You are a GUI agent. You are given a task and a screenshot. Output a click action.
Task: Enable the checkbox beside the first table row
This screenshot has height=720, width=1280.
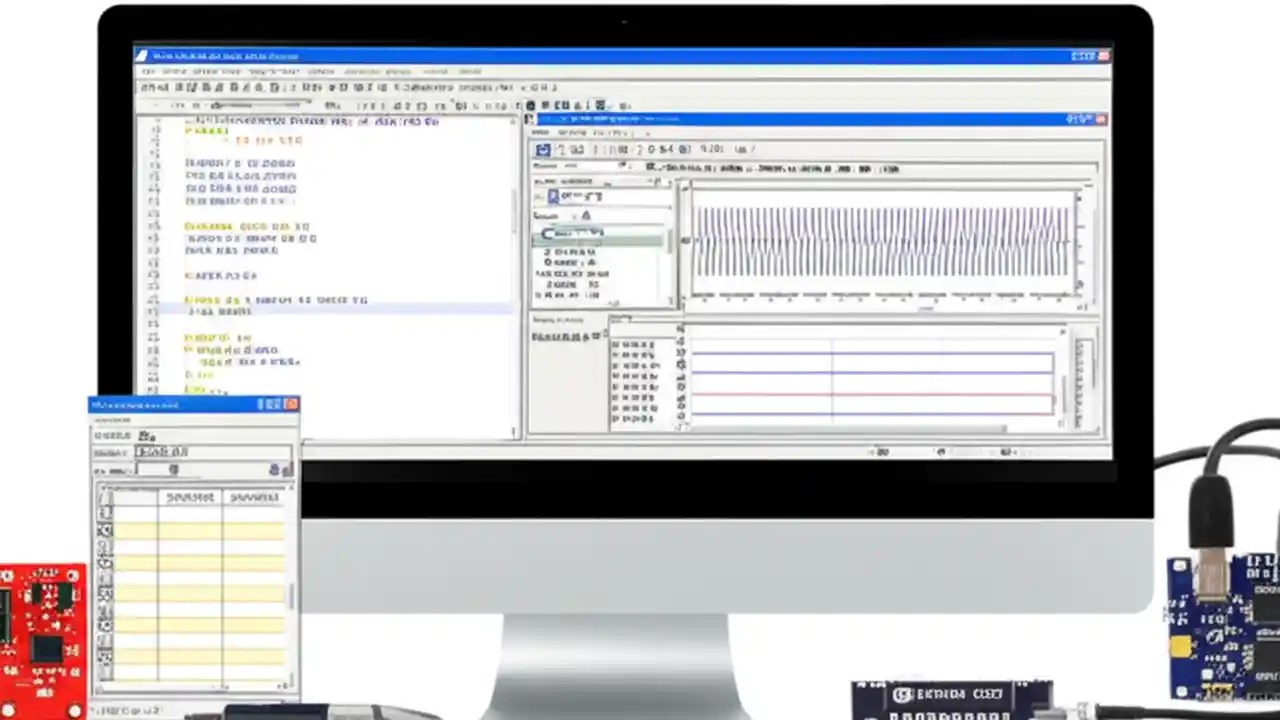point(106,512)
